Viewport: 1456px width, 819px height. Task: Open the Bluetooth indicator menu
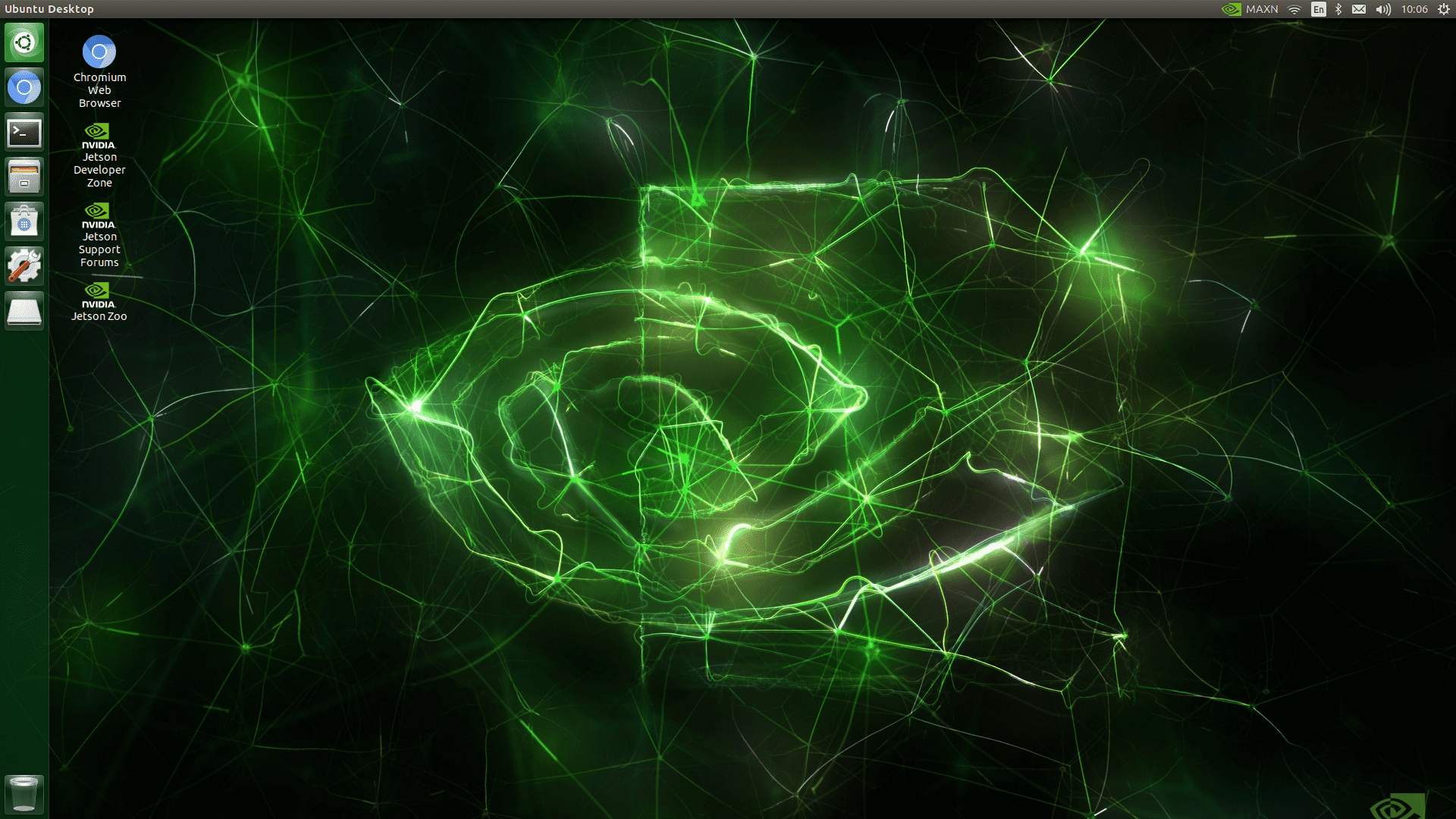1338,9
